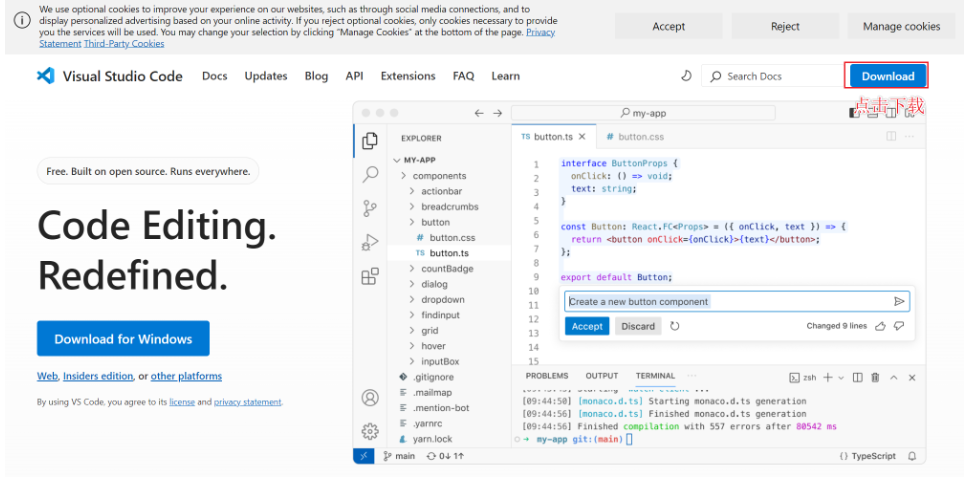The width and height of the screenshot is (965, 480).
Task: Click the Accounts icon in activity bar
Action: pos(370,398)
